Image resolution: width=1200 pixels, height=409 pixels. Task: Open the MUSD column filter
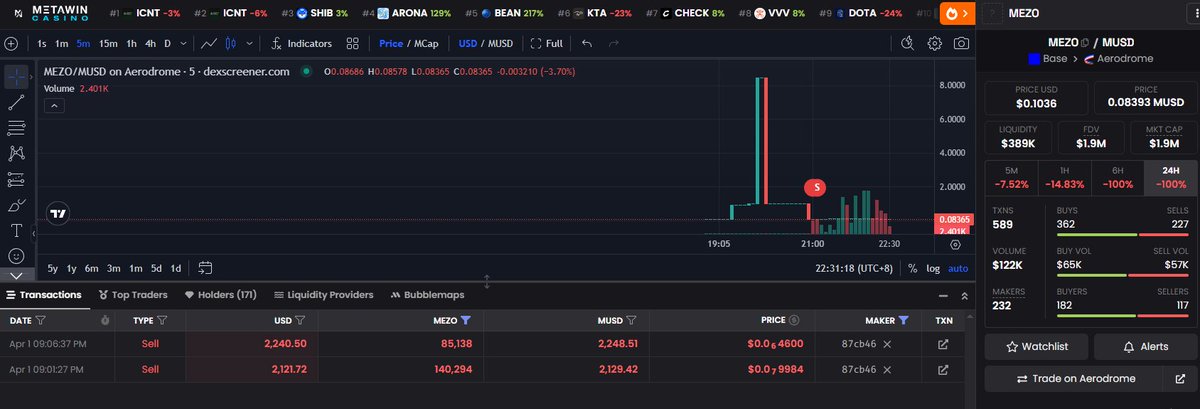tap(632, 321)
